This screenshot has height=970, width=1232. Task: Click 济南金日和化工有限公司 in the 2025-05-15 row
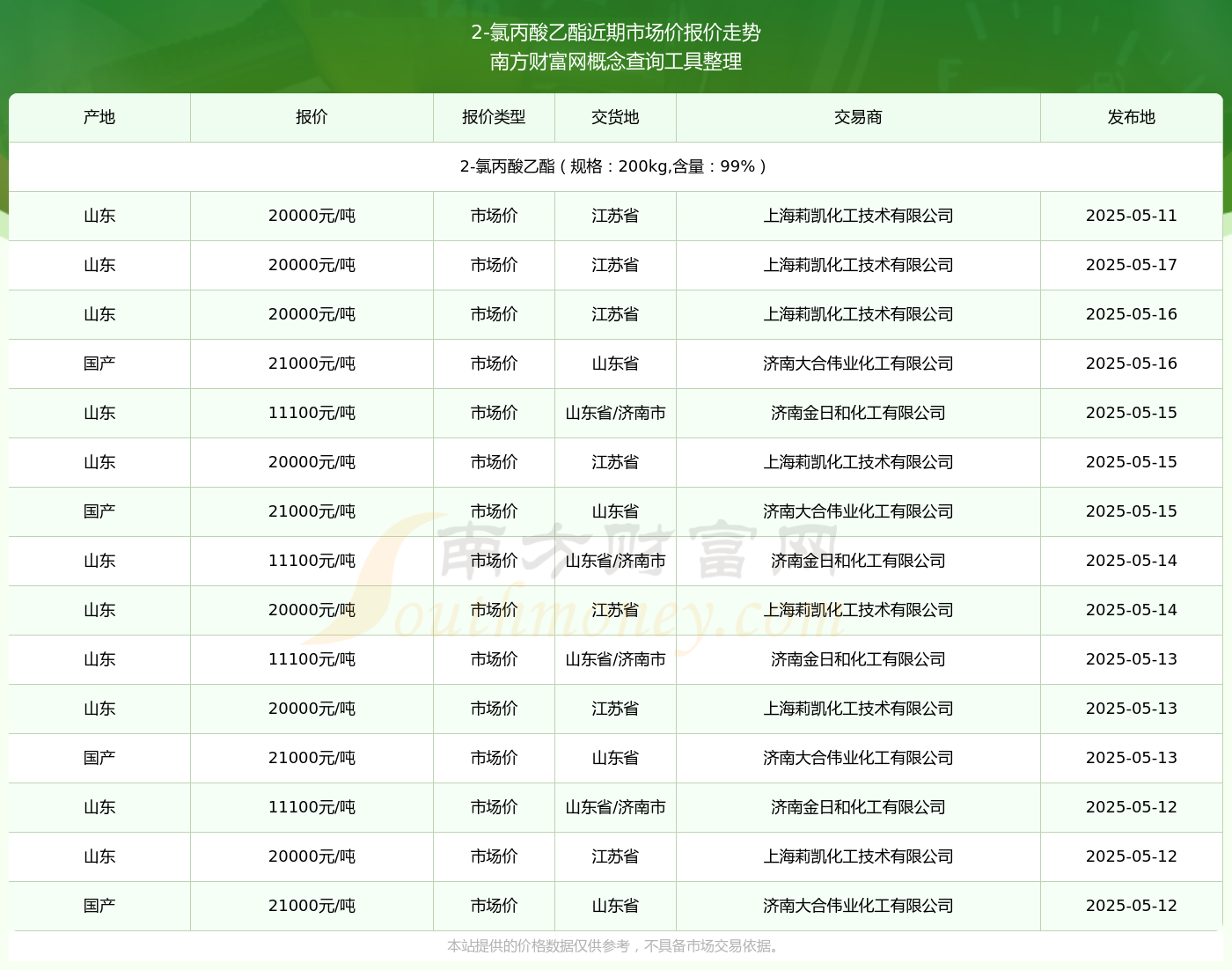858,413
